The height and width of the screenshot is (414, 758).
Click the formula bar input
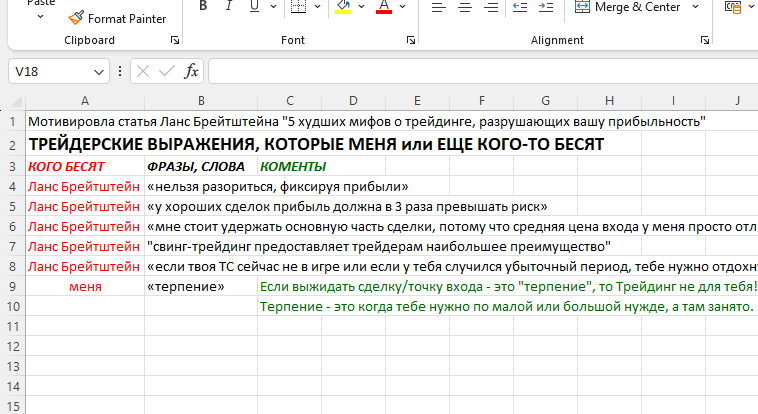tap(483, 72)
